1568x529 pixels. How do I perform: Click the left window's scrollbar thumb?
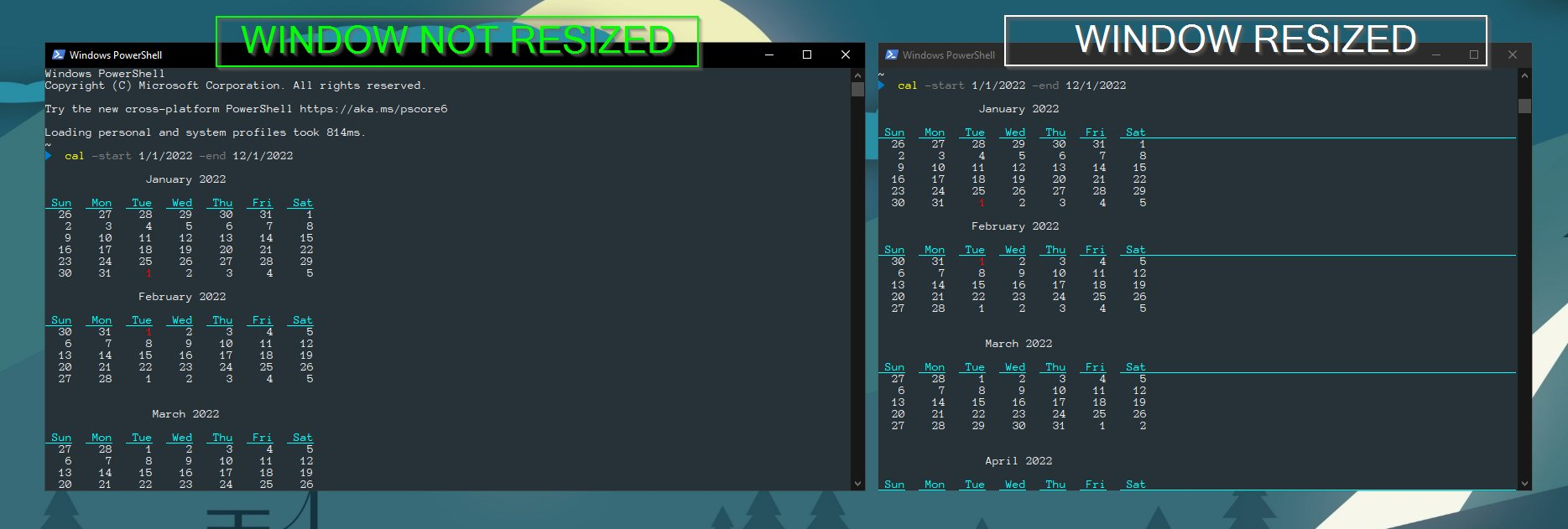point(857,89)
